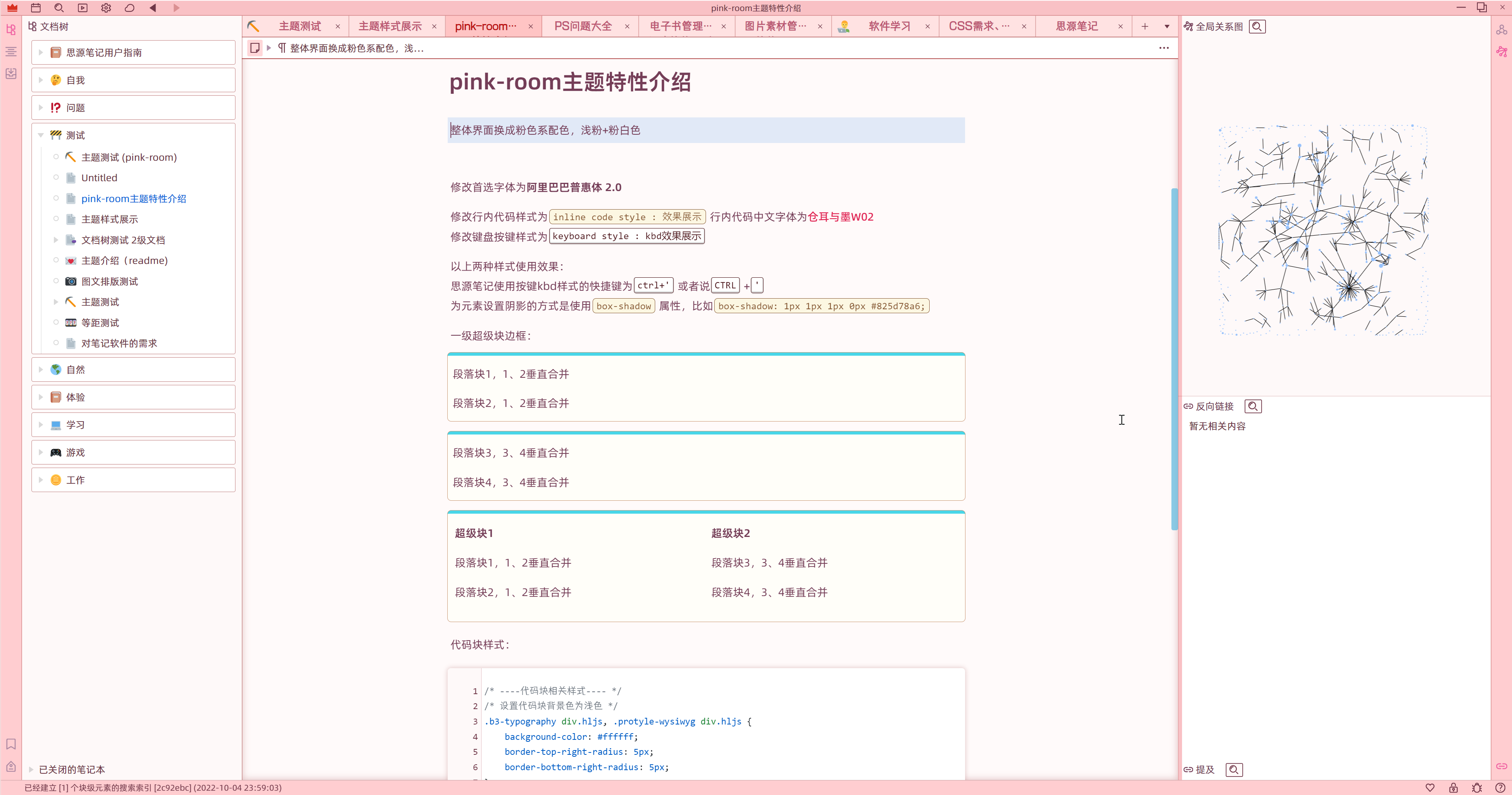Toggle the bookmarks panel in left dock

(11, 744)
